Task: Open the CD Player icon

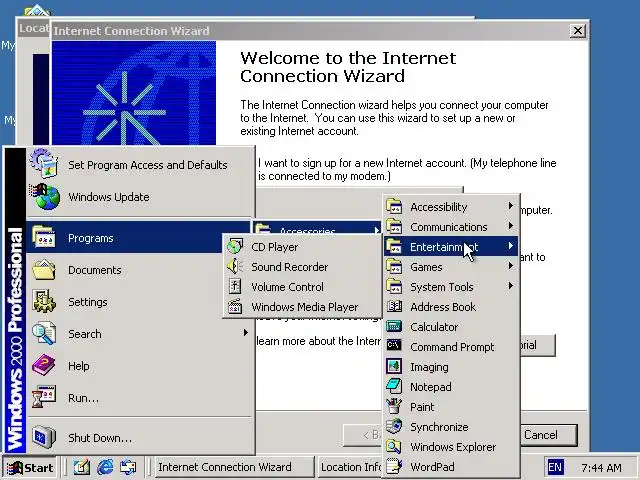Action: (235, 247)
